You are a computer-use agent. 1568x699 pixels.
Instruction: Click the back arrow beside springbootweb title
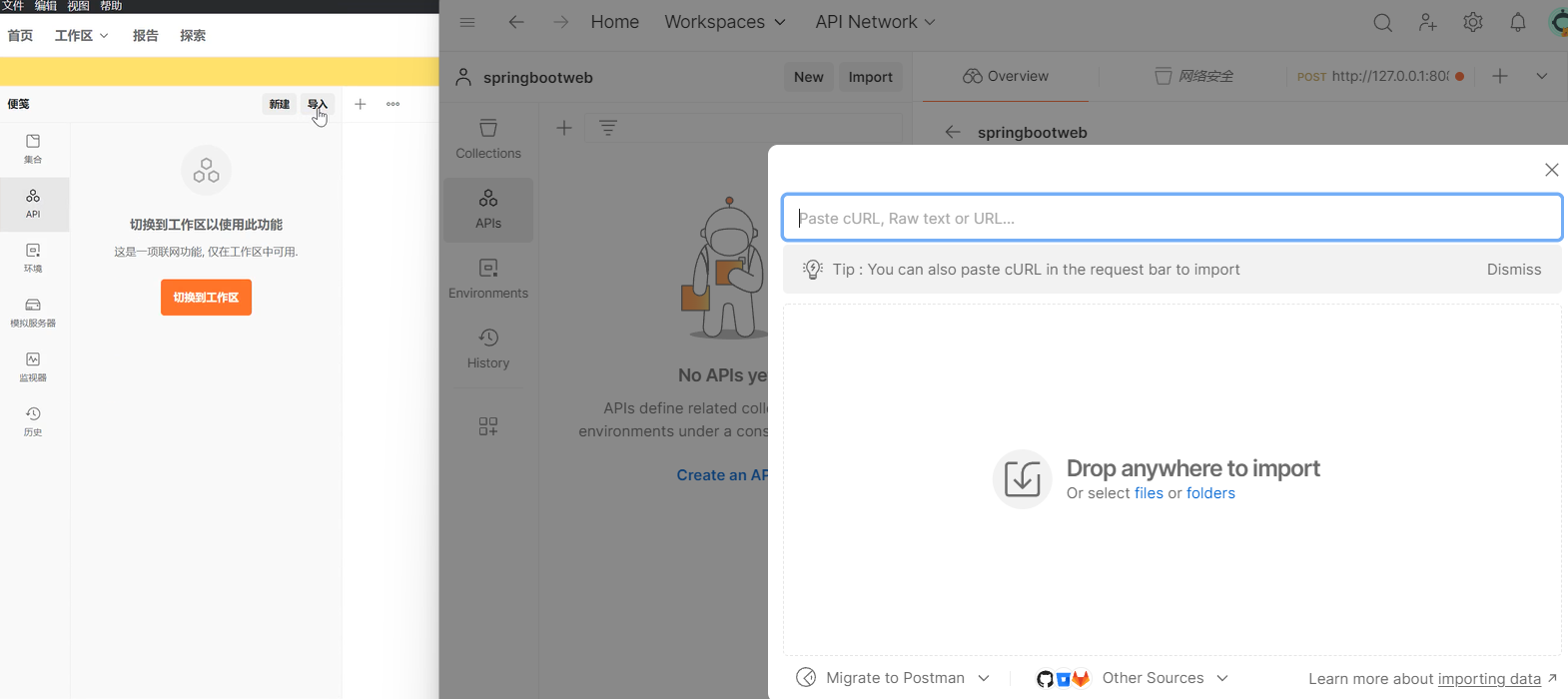pos(953,132)
